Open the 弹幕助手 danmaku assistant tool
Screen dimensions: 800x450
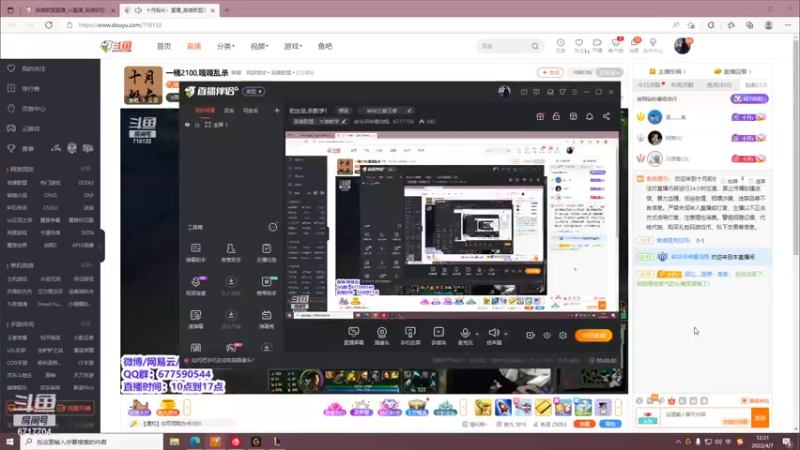point(195,253)
